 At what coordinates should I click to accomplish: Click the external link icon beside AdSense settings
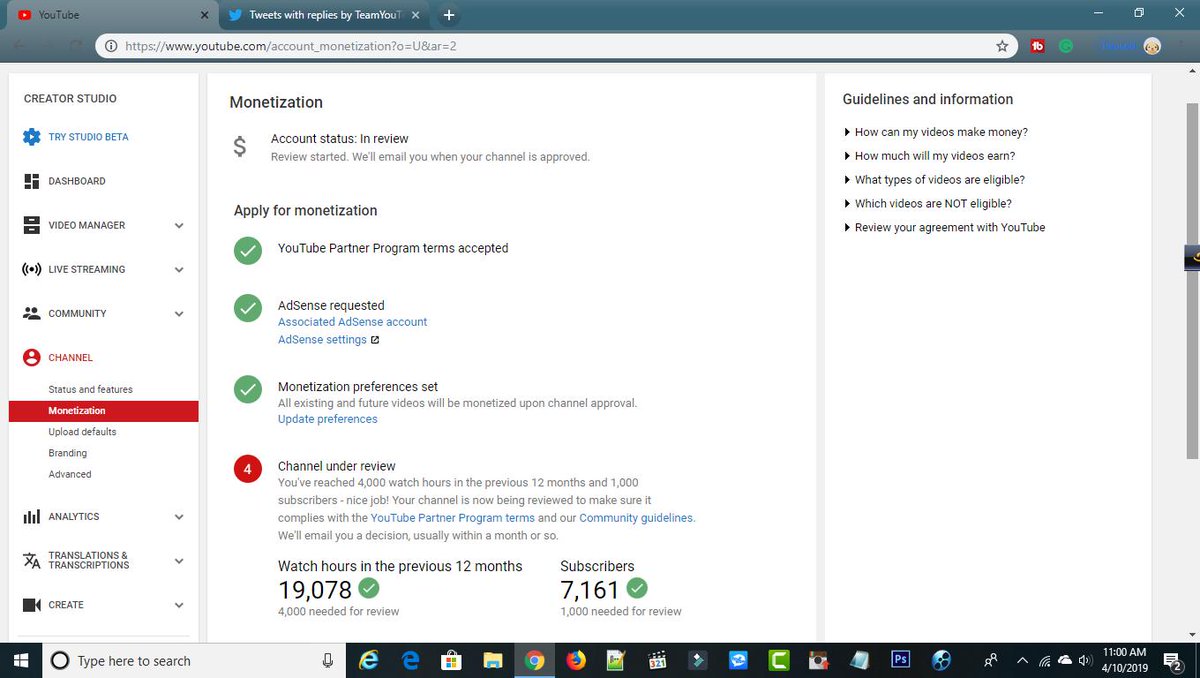tap(375, 340)
